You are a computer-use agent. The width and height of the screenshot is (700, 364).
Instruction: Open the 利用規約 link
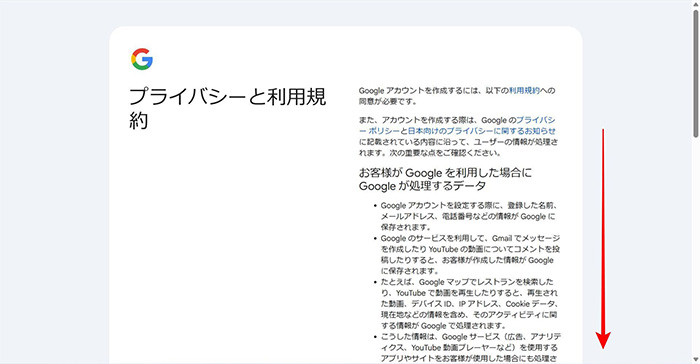[x=525, y=90]
